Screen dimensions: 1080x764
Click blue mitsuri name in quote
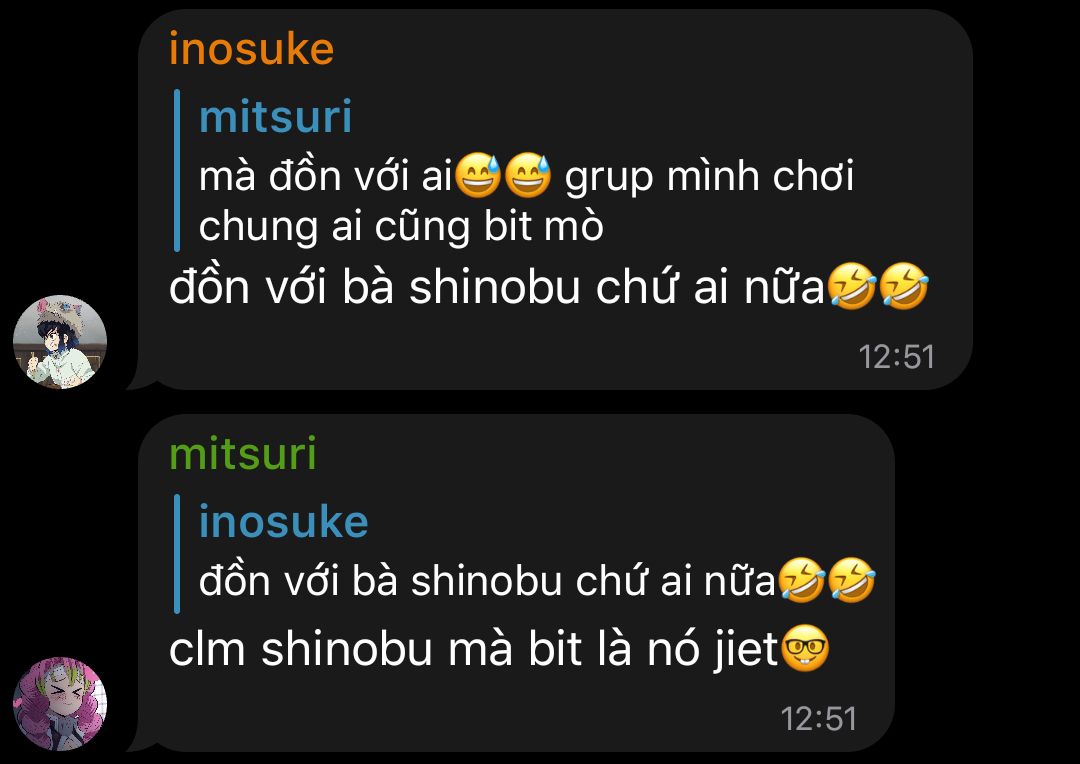pos(275,116)
